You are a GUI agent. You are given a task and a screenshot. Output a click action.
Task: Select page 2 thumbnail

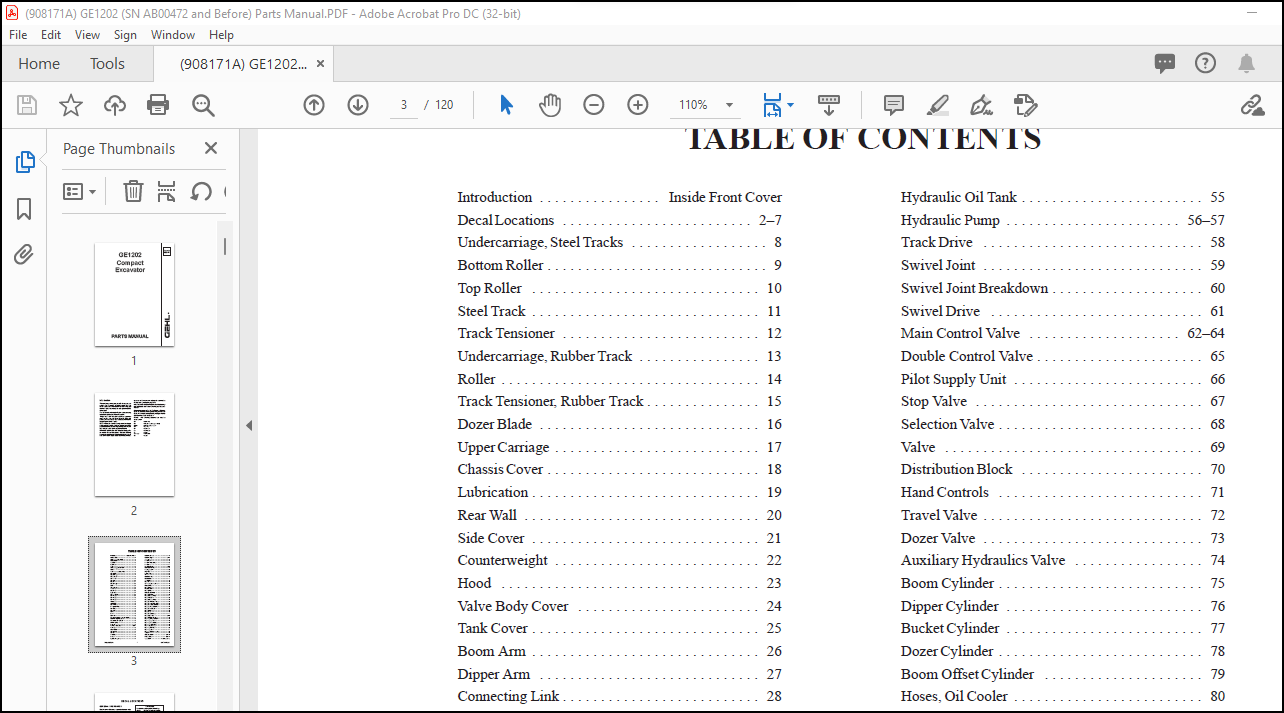coord(134,444)
